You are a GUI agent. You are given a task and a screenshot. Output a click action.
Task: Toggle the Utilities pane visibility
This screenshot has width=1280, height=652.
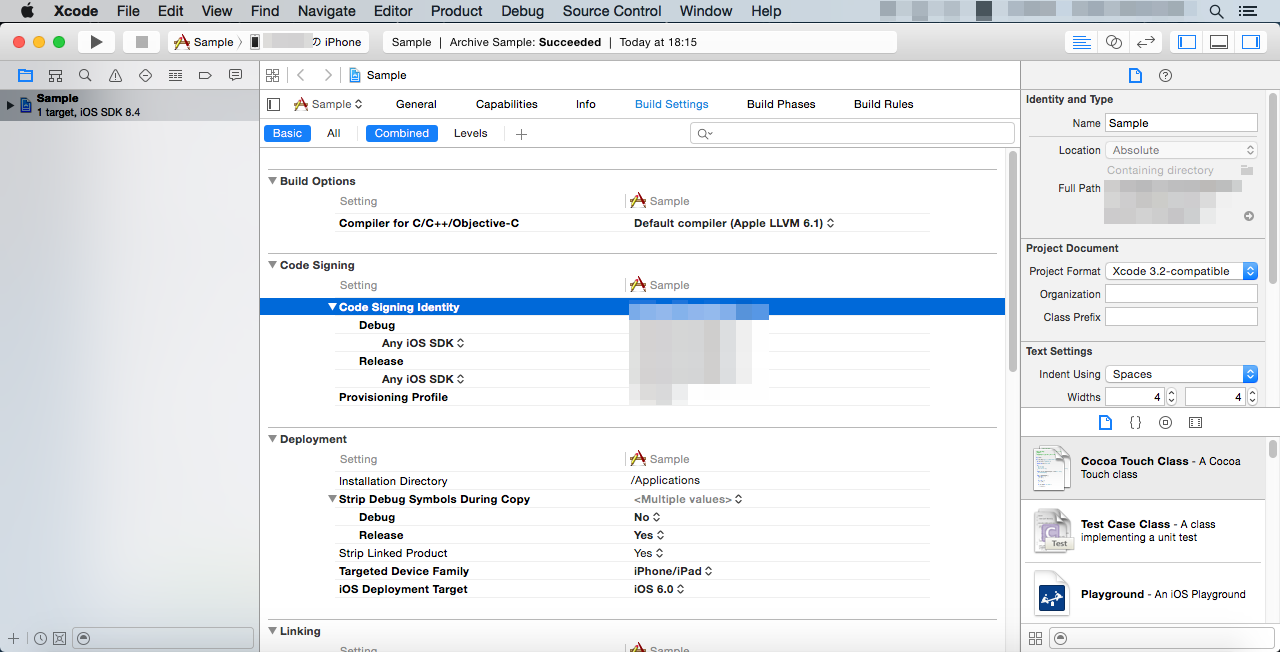(x=1251, y=42)
